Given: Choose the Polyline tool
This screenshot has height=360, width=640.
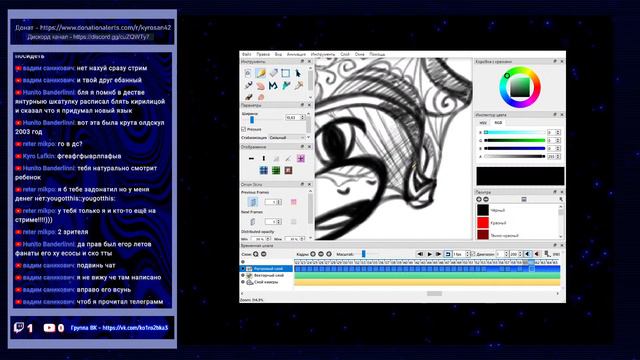Looking at the screenshot, I should pyautogui.click(x=273, y=85).
